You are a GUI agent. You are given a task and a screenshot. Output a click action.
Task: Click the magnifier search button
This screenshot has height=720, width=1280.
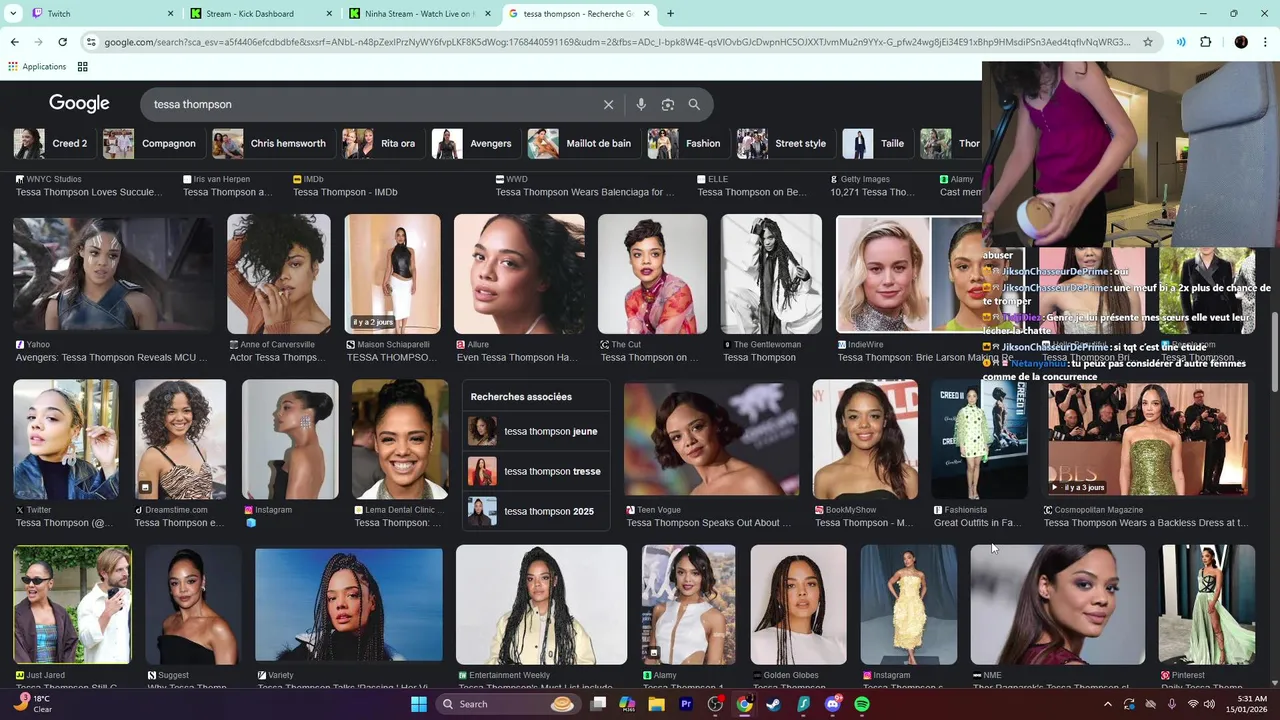click(x=694, y=104)
